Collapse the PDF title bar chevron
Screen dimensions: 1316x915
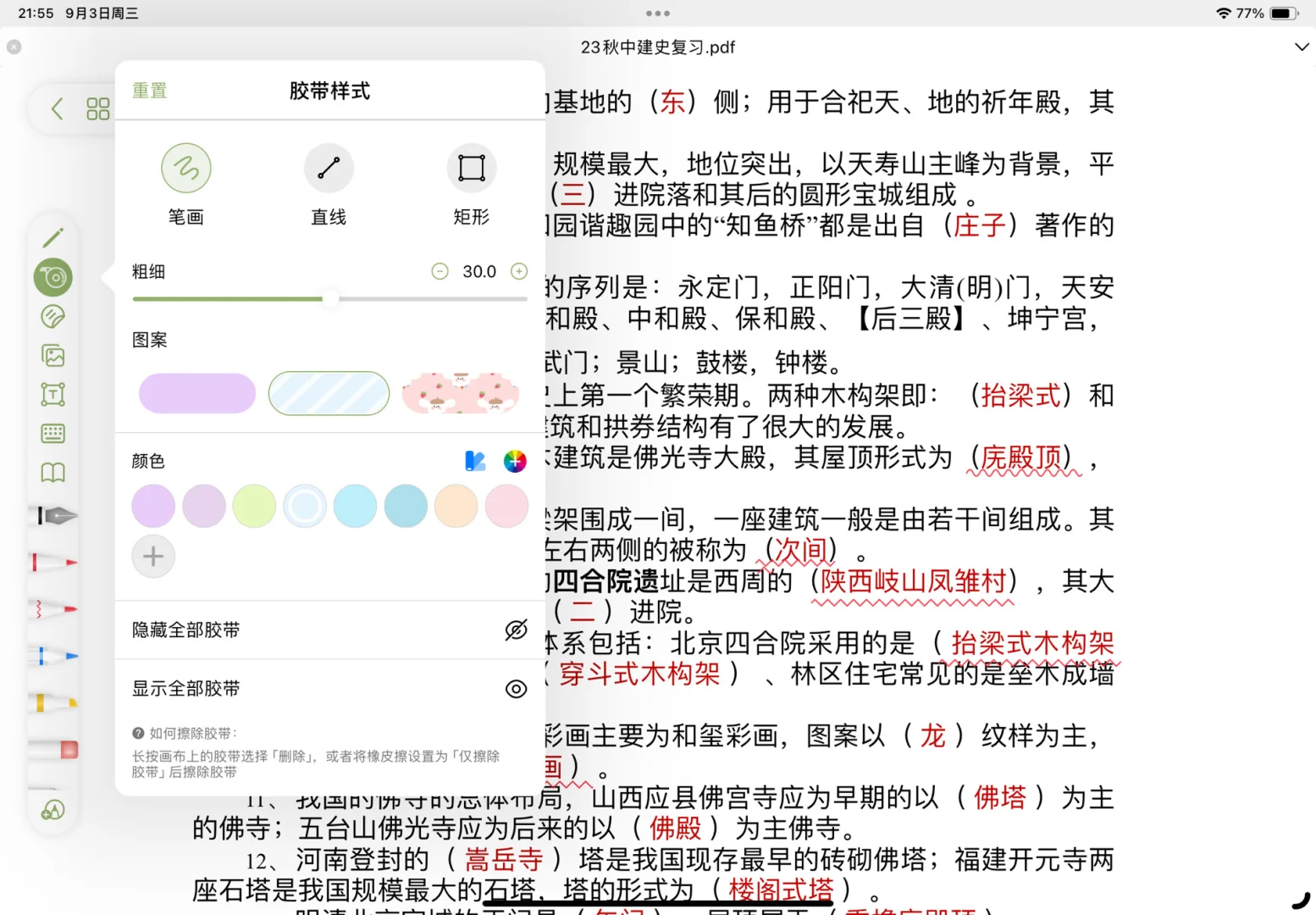(x=1302, y=47)
